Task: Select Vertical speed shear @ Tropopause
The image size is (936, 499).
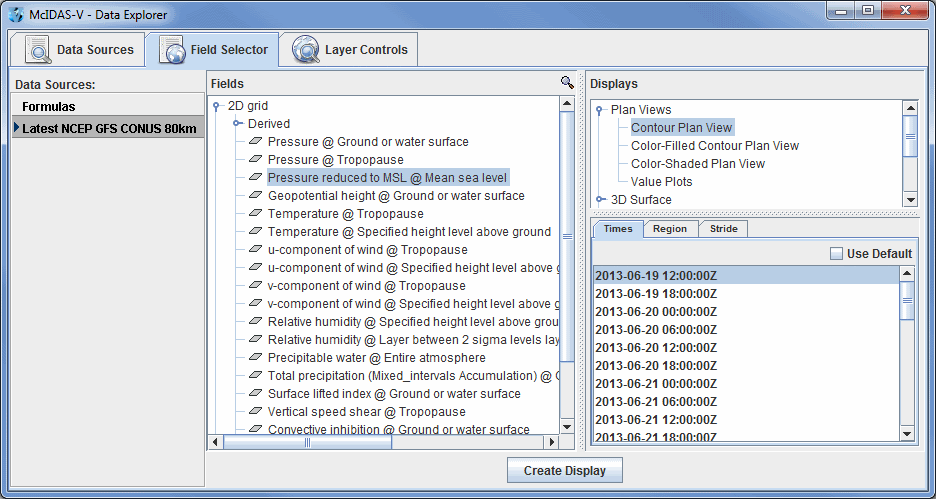Action: point(367,412)
